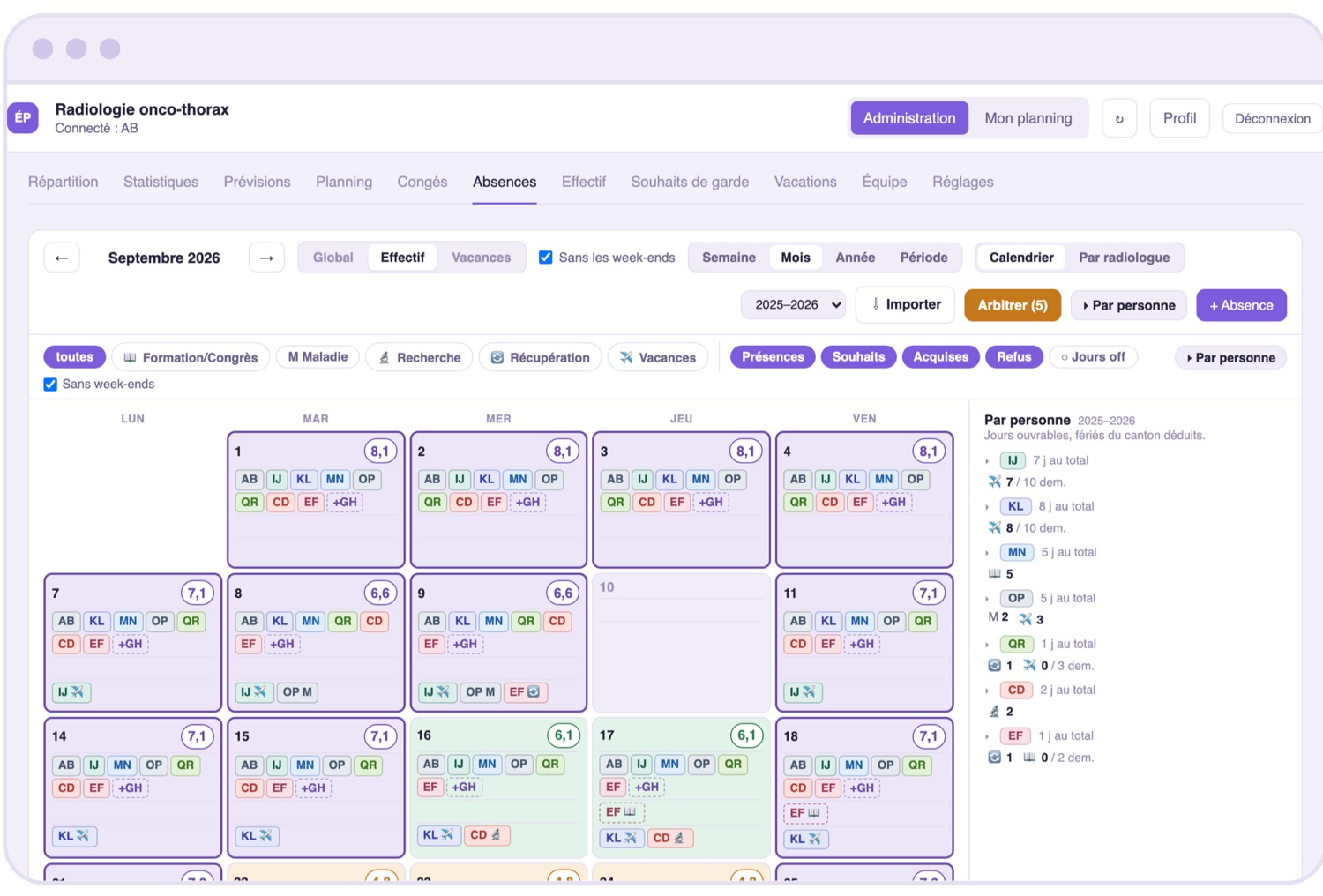The image size is (1323, 896).
Task: Click the refresh icon button
Action: click(x=1119, y=118)
